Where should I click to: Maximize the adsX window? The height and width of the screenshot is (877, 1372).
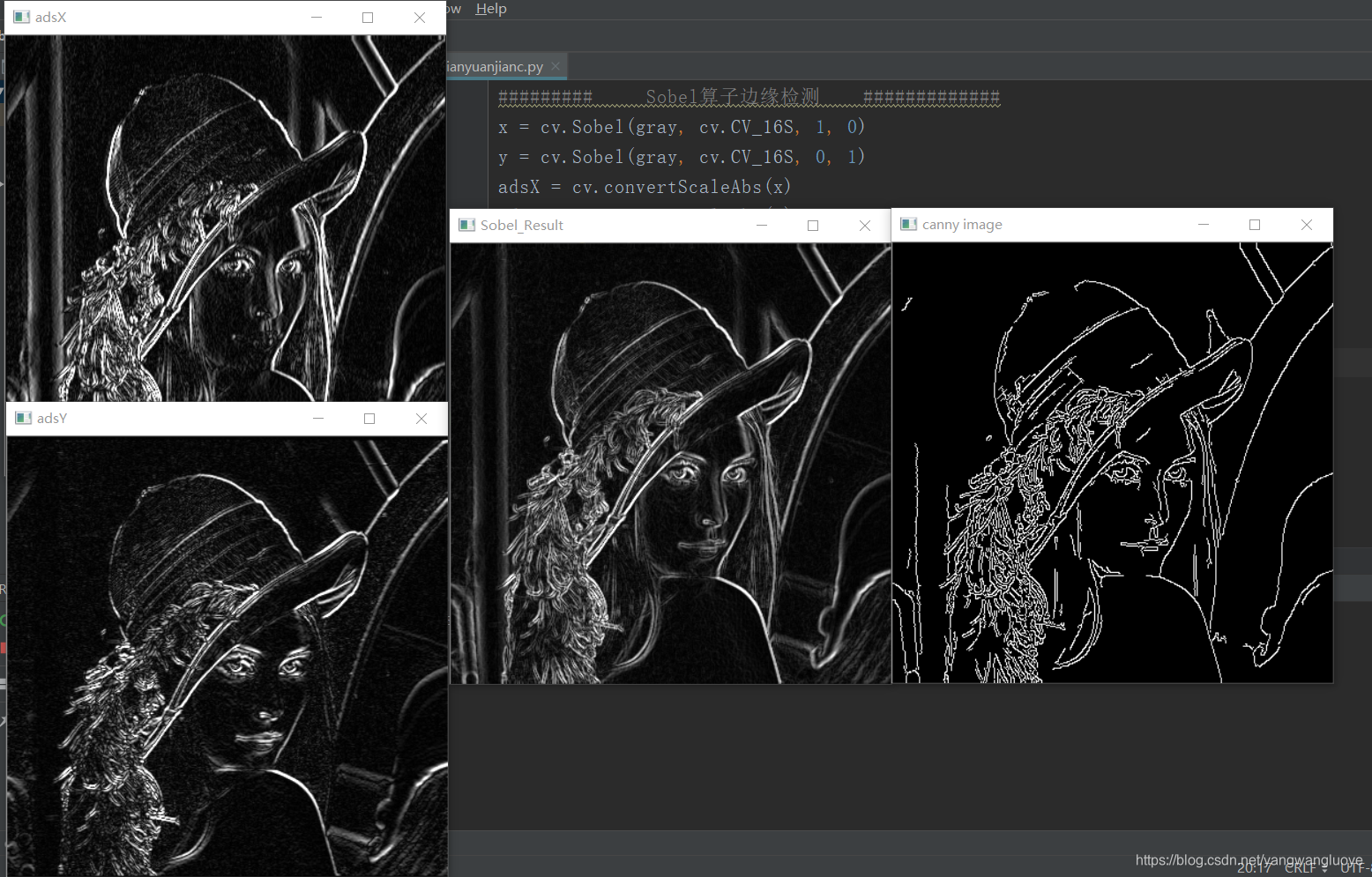click(368, 18)
